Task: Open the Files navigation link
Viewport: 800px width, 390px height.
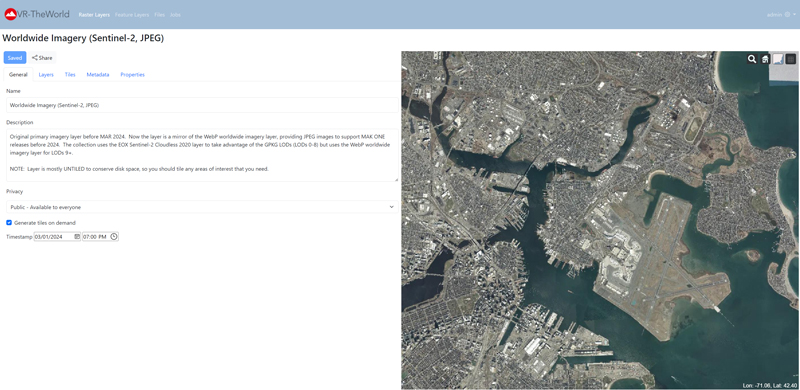Action: (x=159, y=15)
